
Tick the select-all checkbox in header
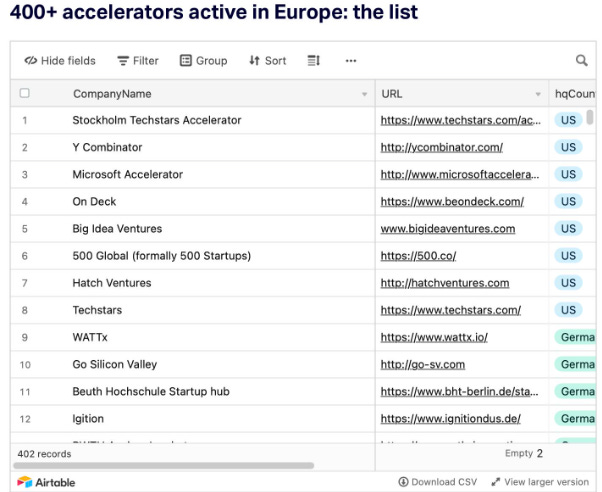(25, 93)
